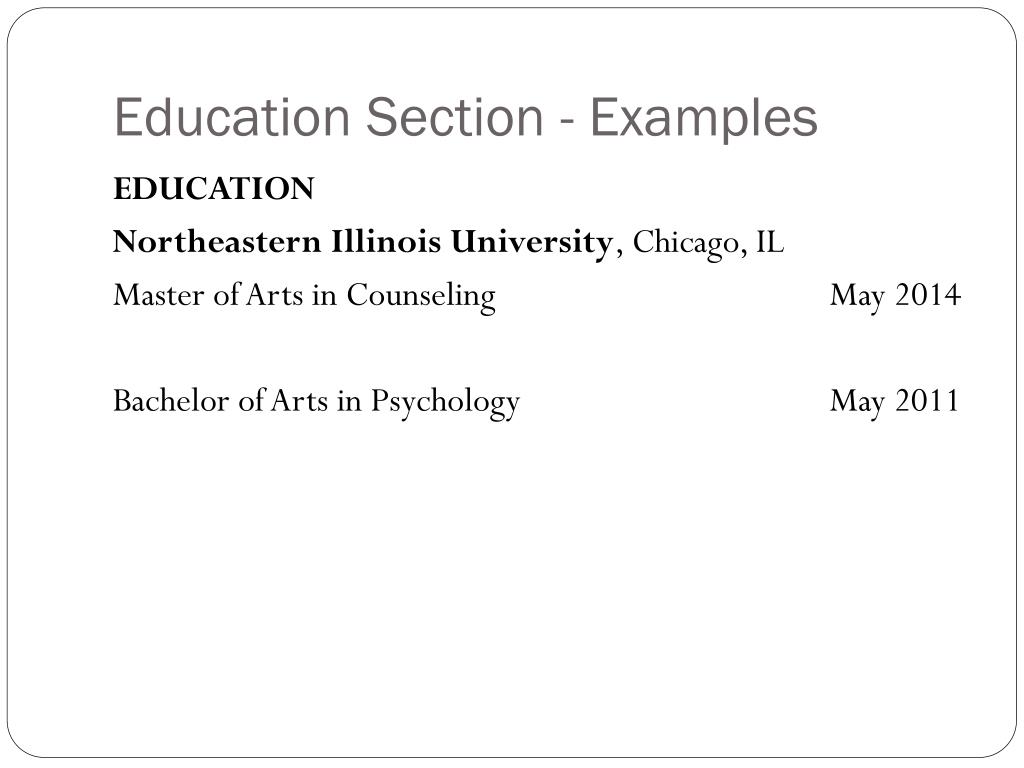The image size is (1024, 768).
Task: Select the bold EDUCATION heading
Action: click(x=214, y=189)
